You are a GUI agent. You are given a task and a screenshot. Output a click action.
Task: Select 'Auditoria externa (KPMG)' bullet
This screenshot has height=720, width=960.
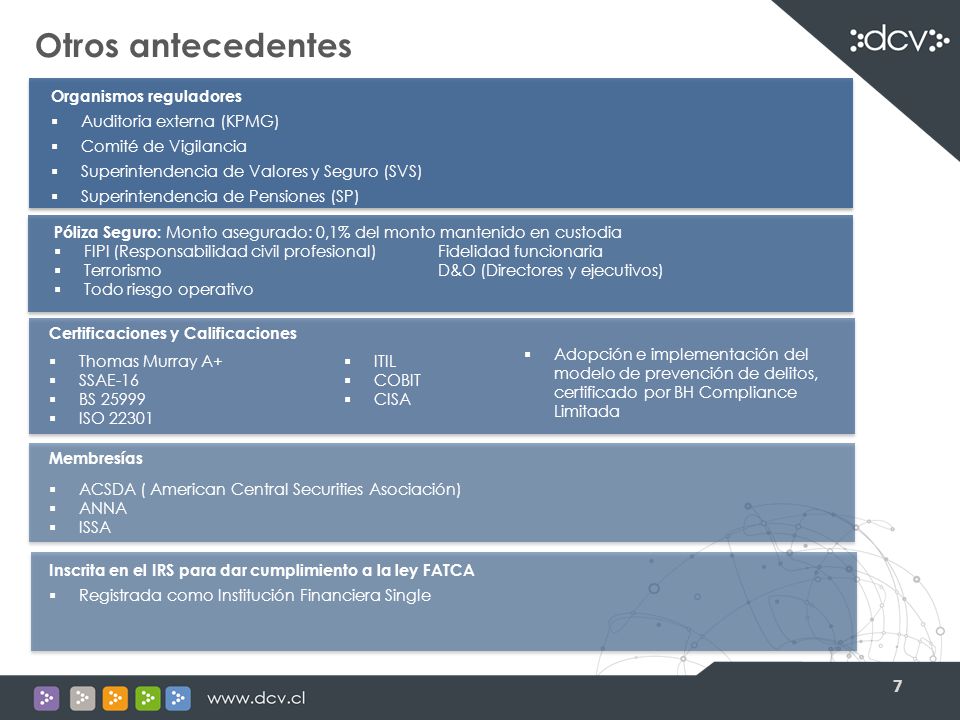[179, 121]
